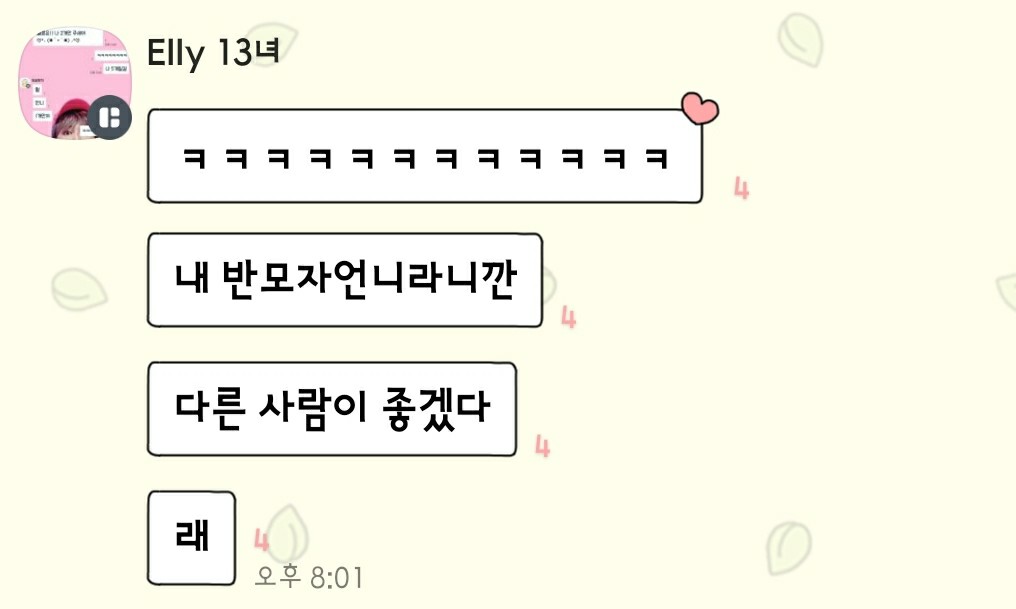Click partial leaf at far right edge

(x=1006, y=292)
